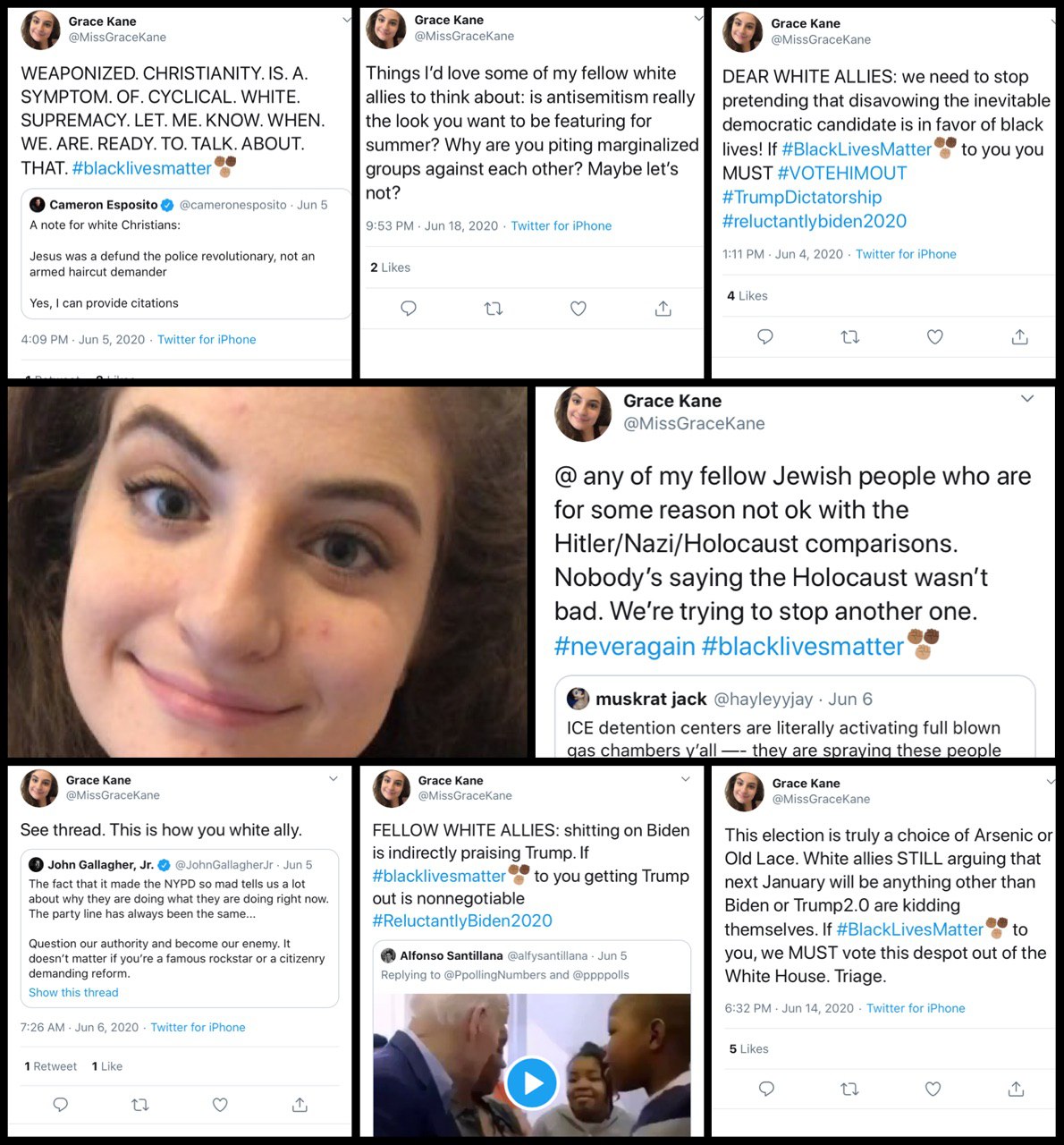Like the Arsenic or Old Lace tweet
Image resolution: width=1064 pixels, height=1145 pixels.
coord(933,1089)
